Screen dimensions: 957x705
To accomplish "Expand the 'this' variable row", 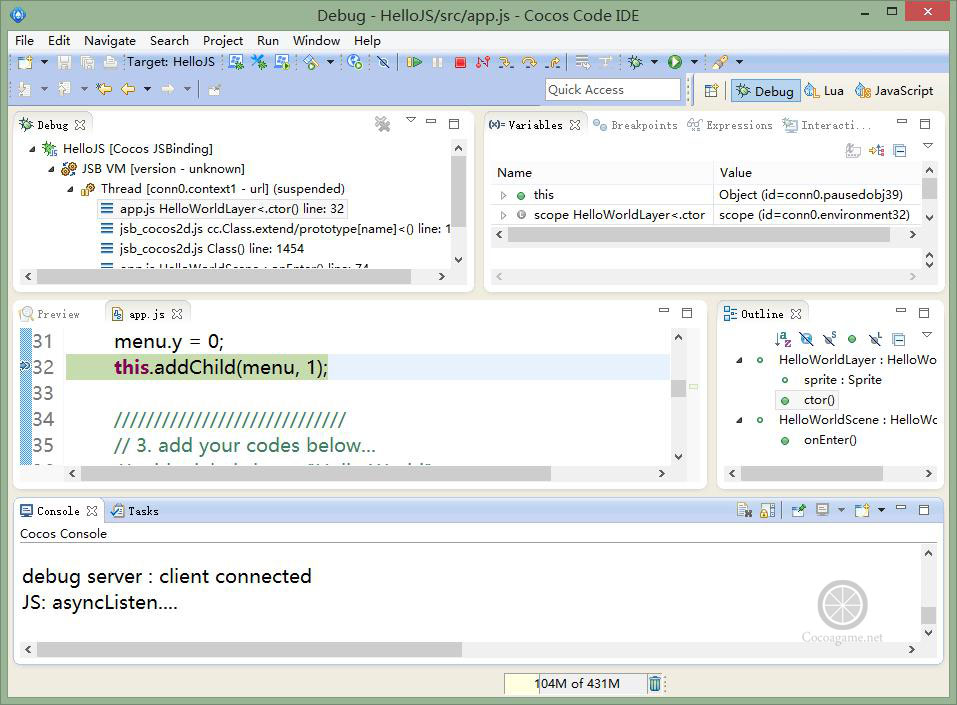I will point(504,195).
